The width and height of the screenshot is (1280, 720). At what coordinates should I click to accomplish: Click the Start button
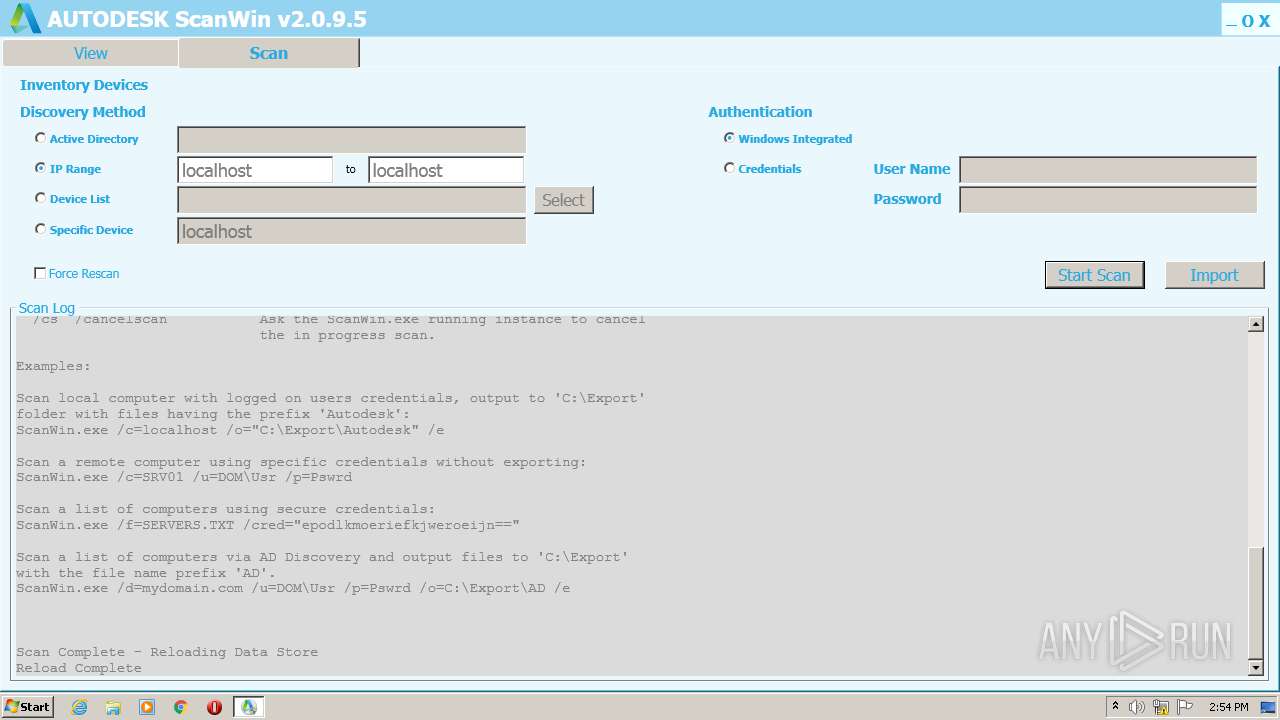[28, 707]
